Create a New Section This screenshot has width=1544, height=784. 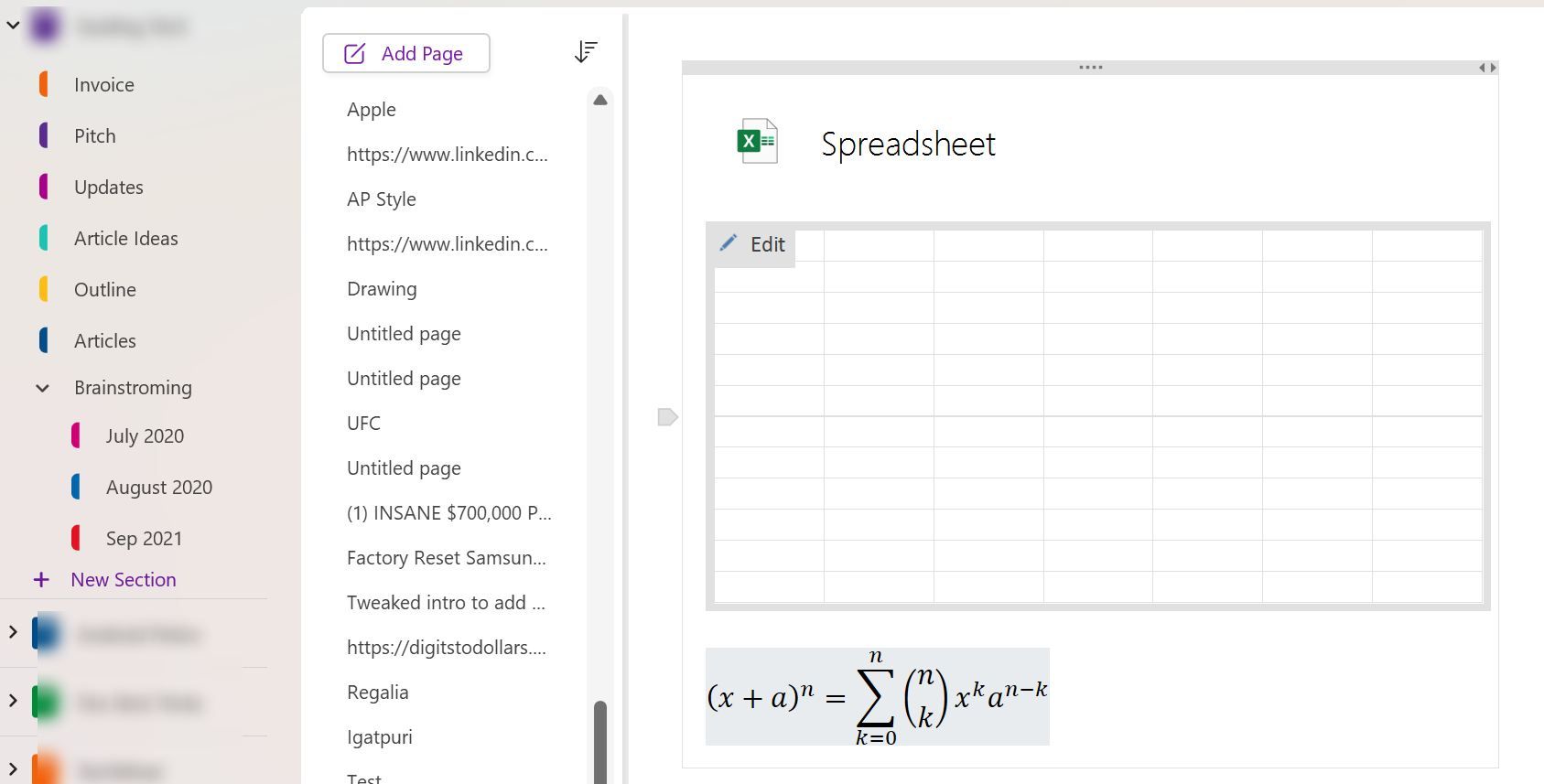(123, 580)
